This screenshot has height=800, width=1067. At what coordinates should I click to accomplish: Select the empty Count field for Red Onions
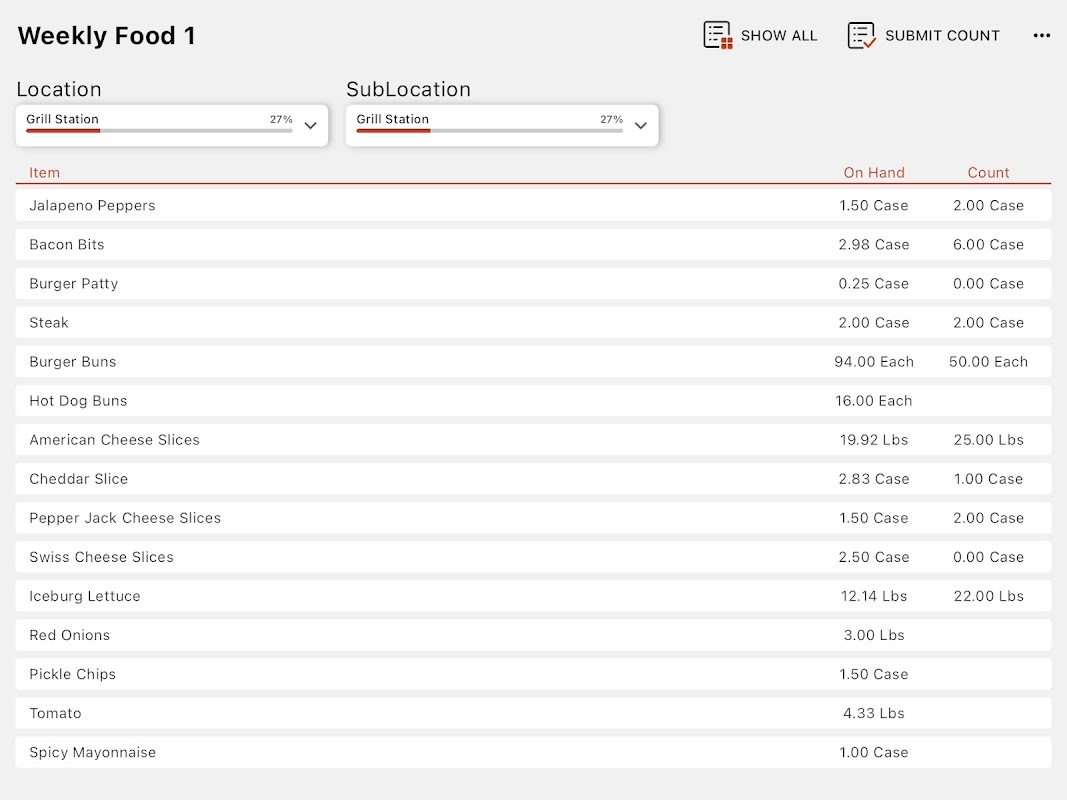[988, 635]
